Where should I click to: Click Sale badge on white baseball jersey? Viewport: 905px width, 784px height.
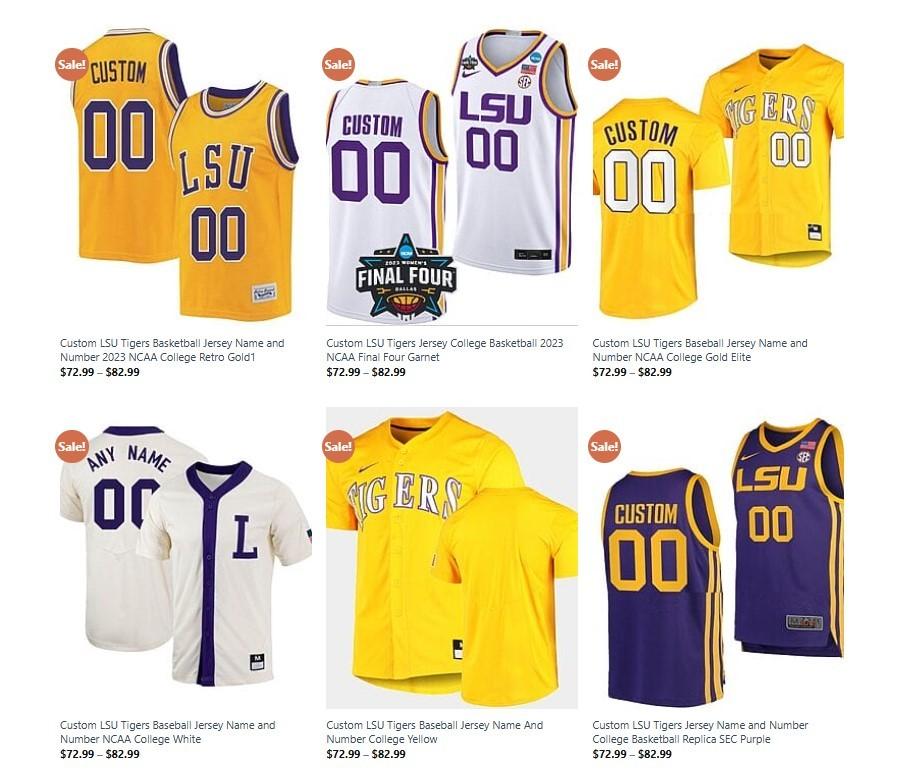[72, 446]
